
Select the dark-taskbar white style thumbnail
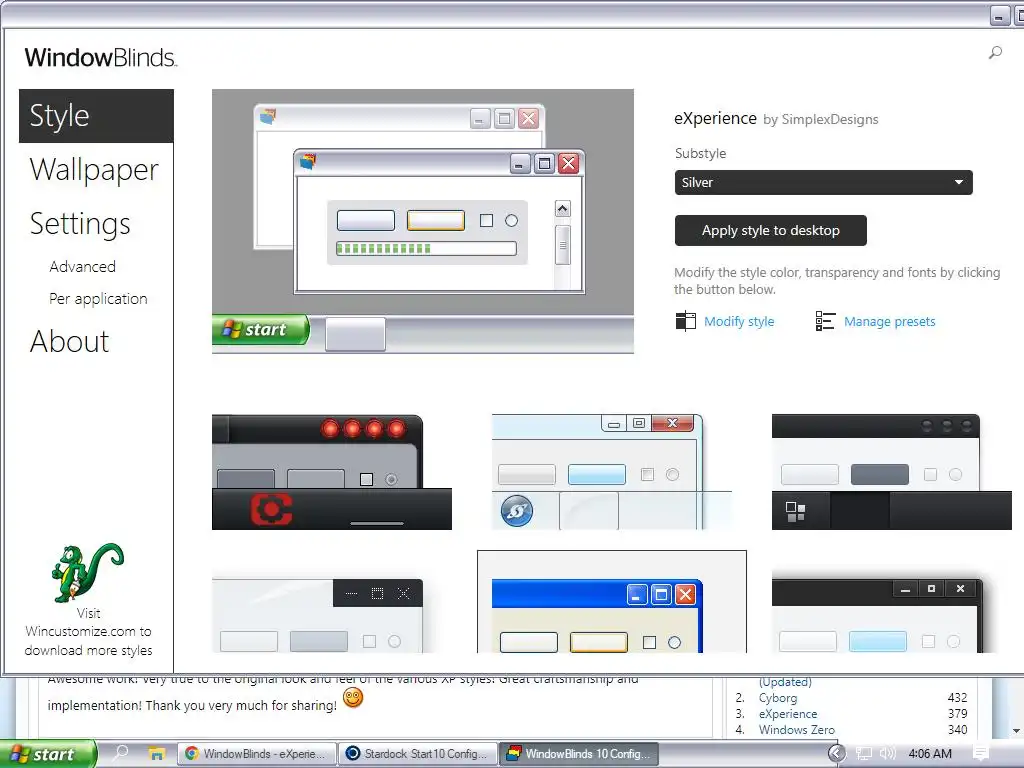coord(891,472)
